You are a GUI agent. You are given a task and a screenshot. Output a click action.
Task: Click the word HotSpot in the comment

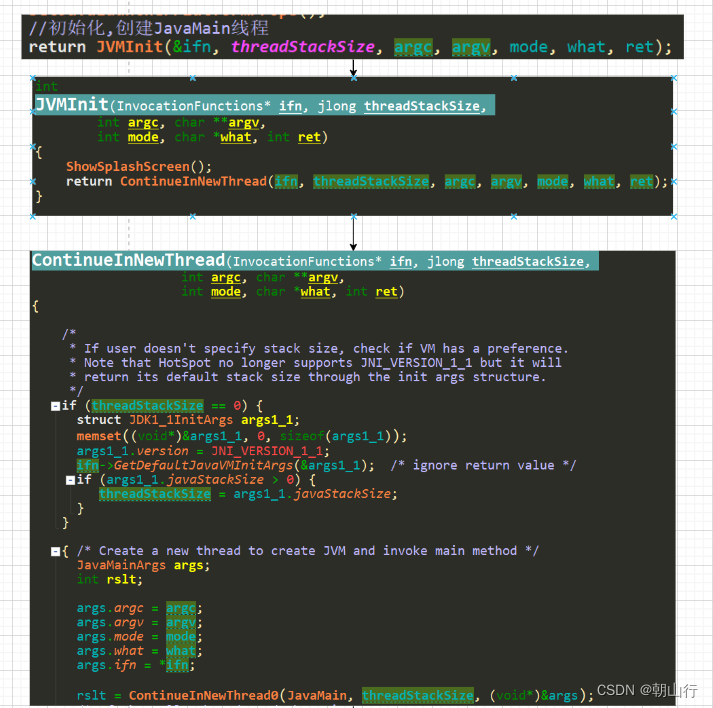point(184,363)
